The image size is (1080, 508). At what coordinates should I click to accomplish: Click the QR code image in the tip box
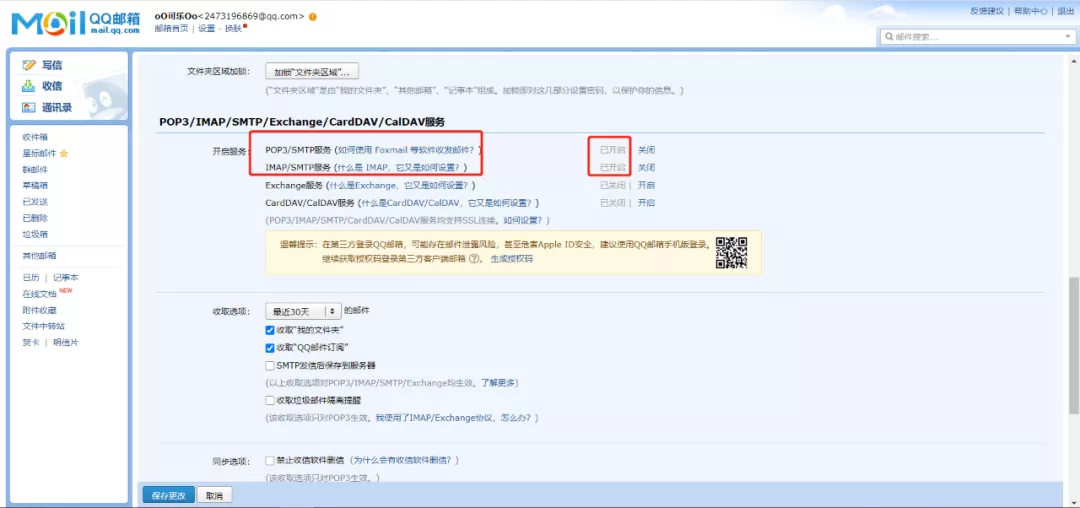coord(731,252)
